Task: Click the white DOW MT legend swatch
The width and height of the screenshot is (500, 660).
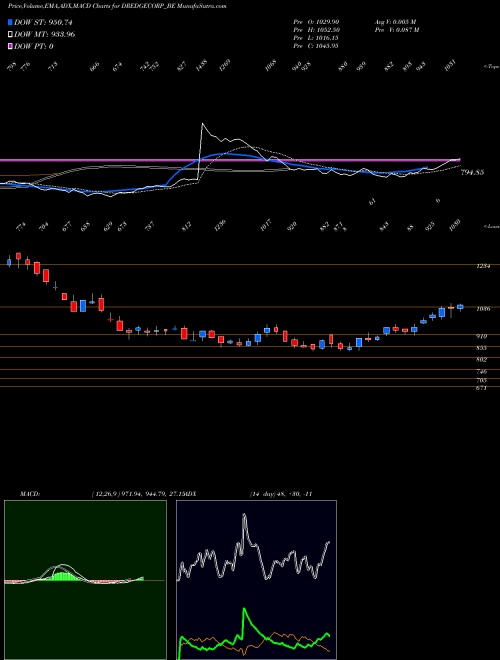Action: 11,34
